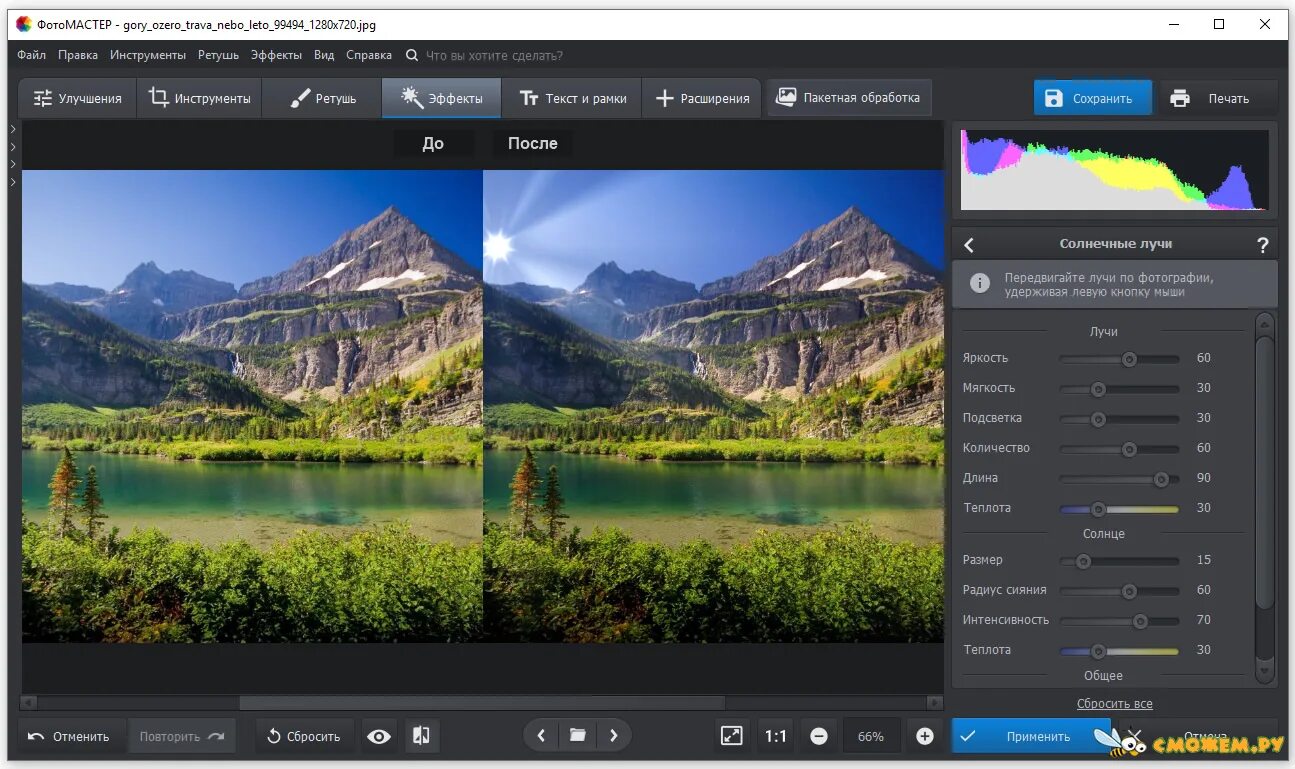Click the sun flare in После image
This screenshot has height=769, width=1295.
tap(497, 245)
